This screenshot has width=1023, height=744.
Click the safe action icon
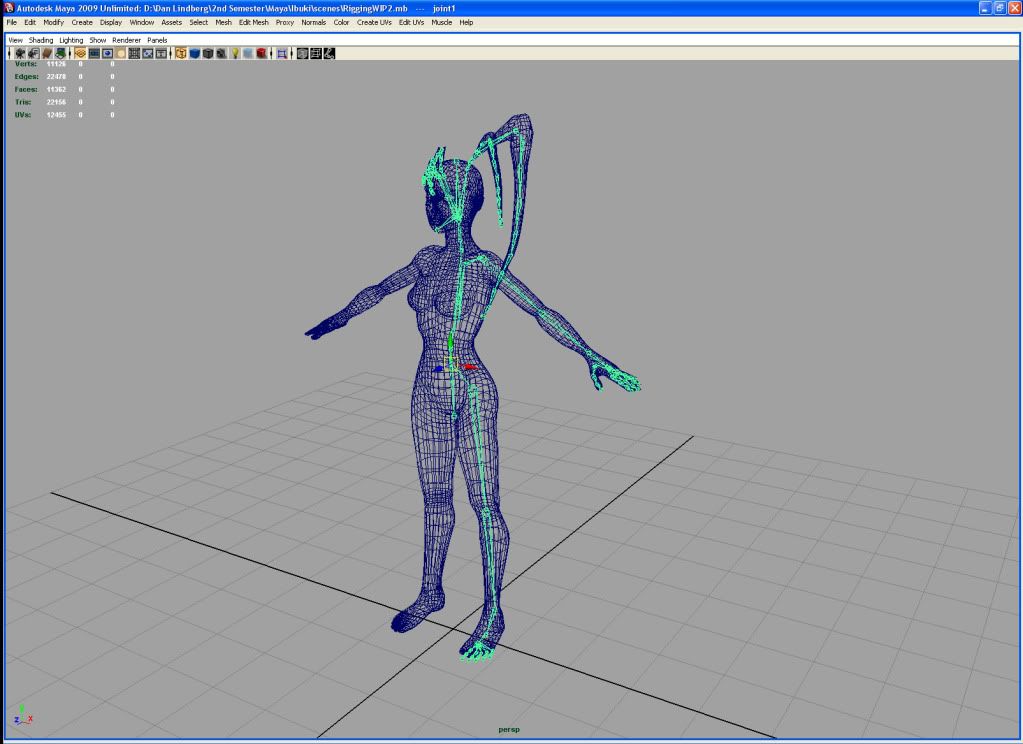[148, 54]
